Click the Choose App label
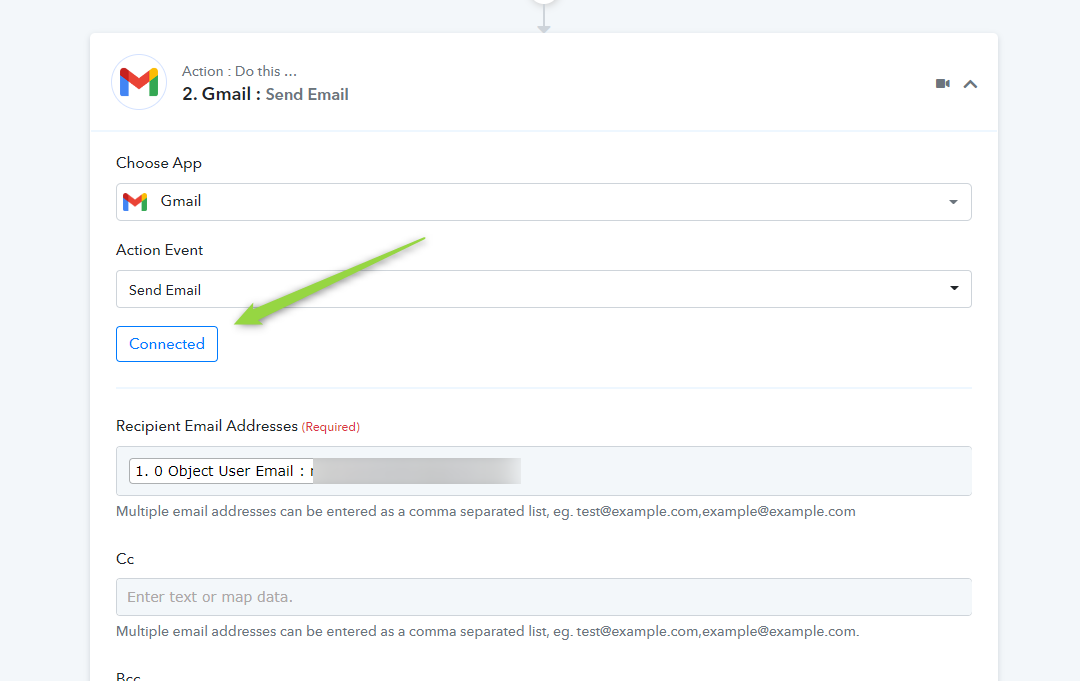 [x=159, y=163]
